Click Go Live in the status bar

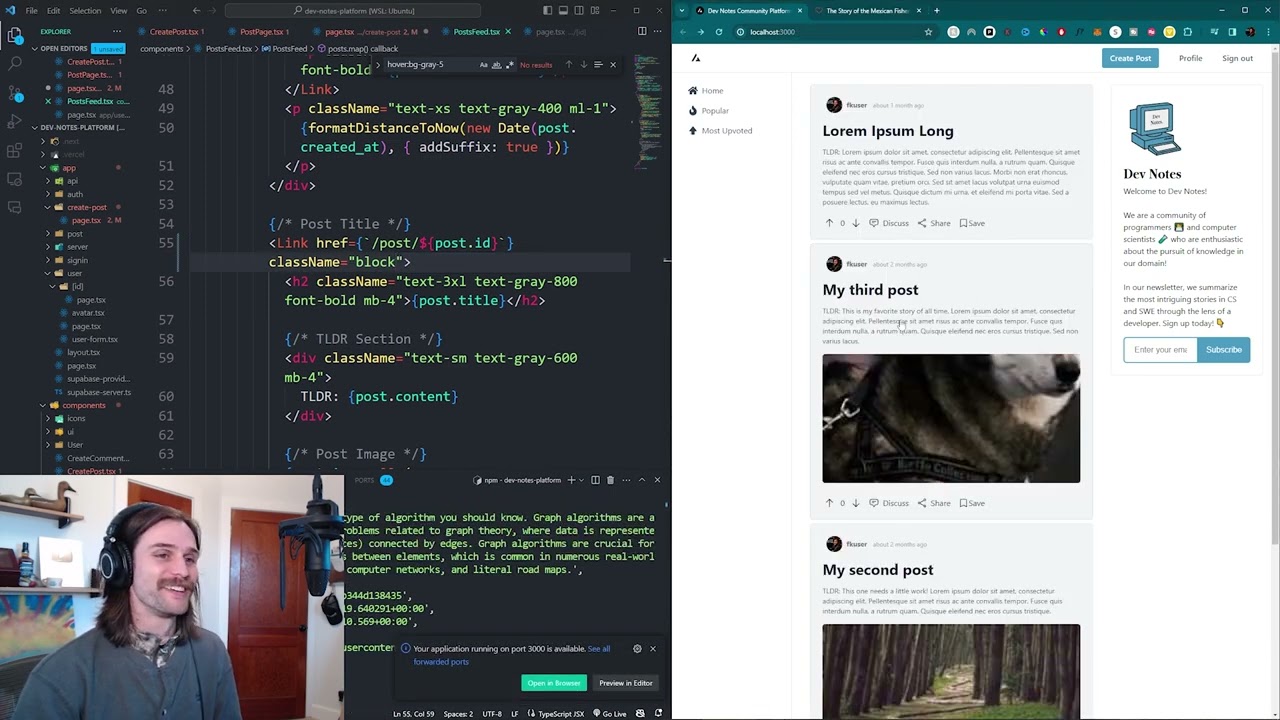609,714
